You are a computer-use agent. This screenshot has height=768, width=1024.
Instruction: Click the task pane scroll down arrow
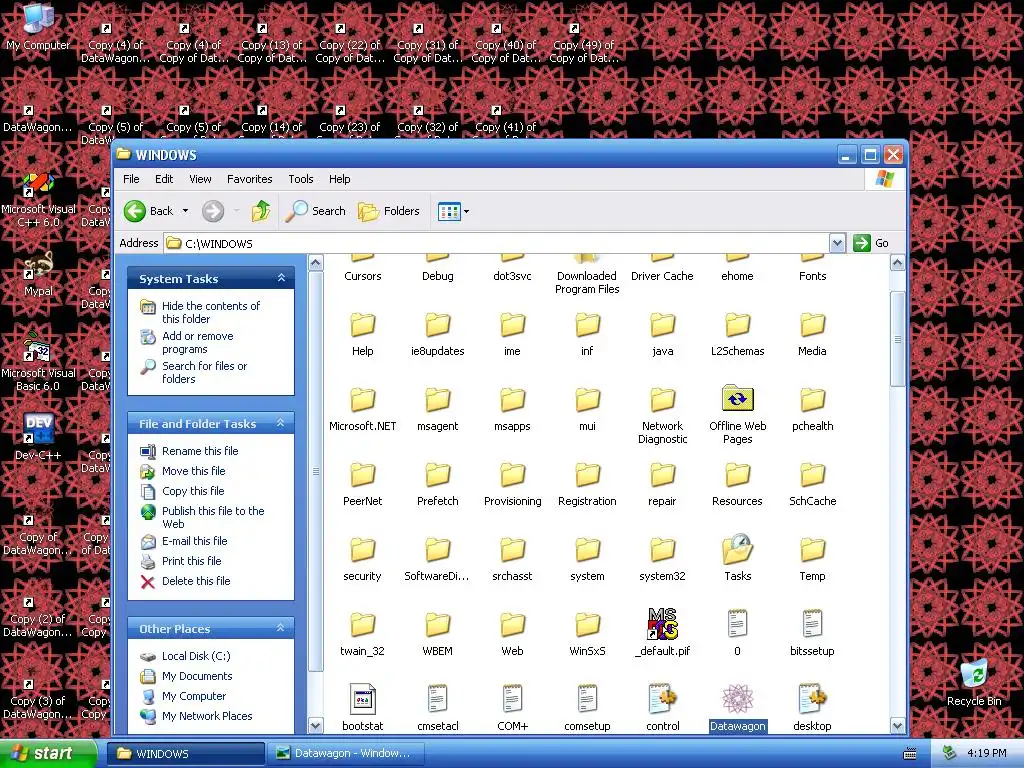coord(315,726)
